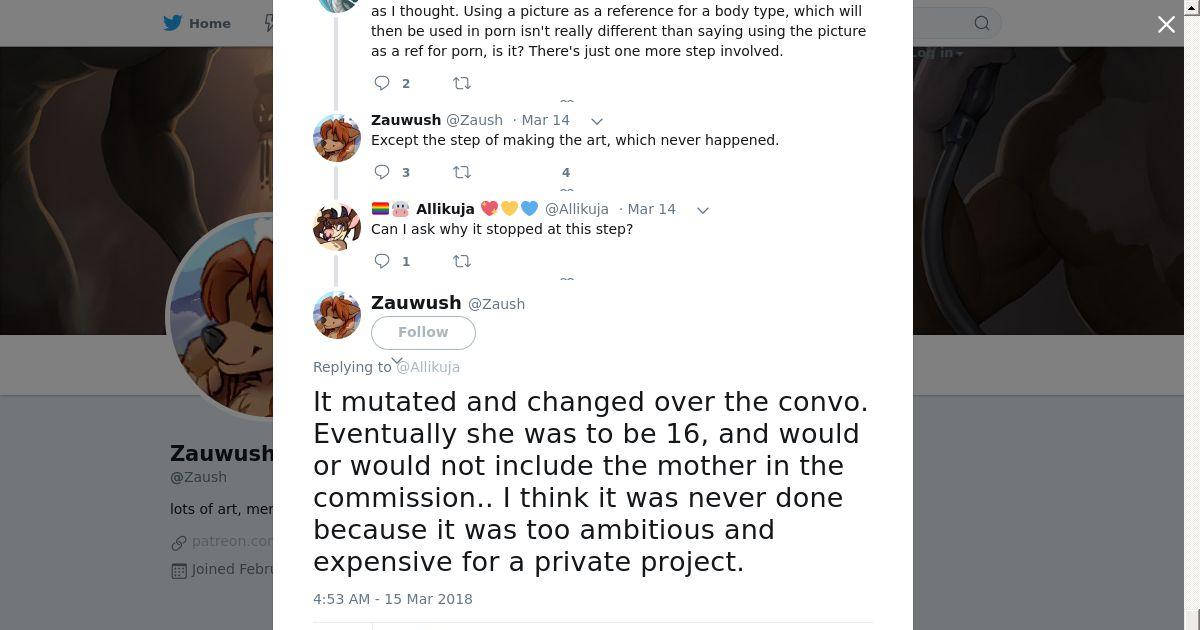
Task: Open dropdown caret on Zauwush's Mar 14 tweet
Action: click(597, 121)
